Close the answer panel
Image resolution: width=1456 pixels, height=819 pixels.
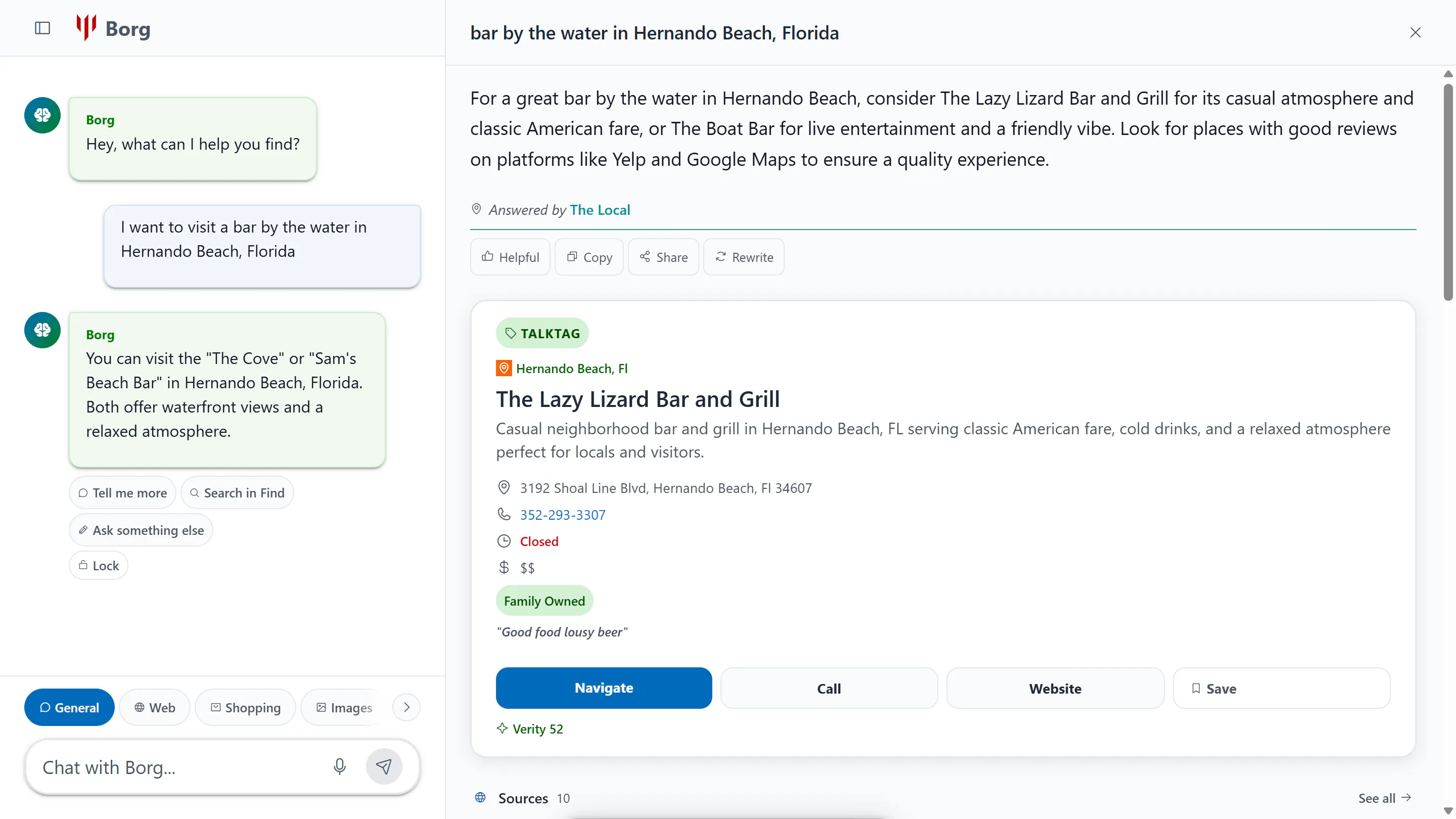click(x=1415, y=32)
